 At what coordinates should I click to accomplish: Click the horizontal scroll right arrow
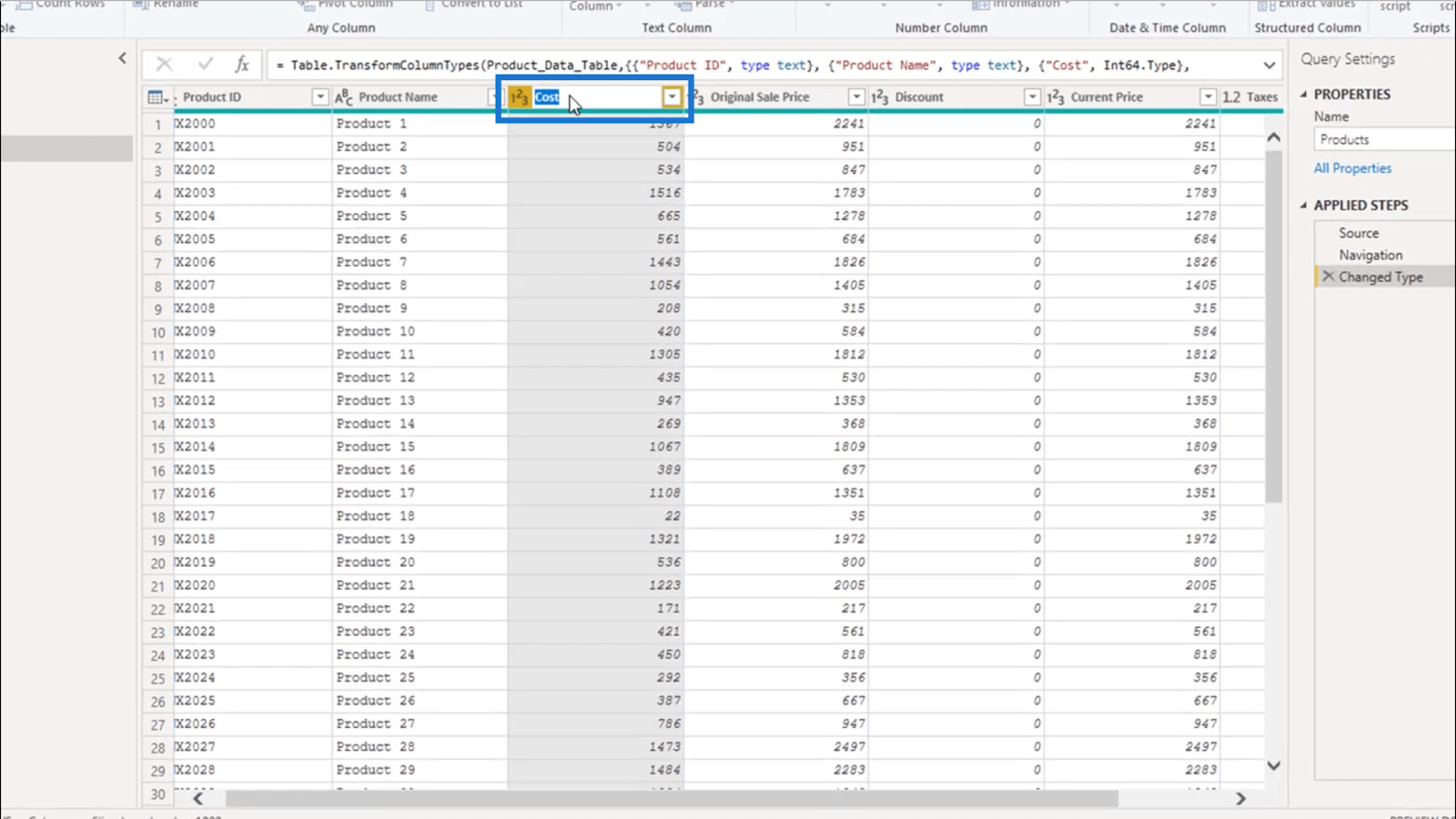pos(1240,798)
